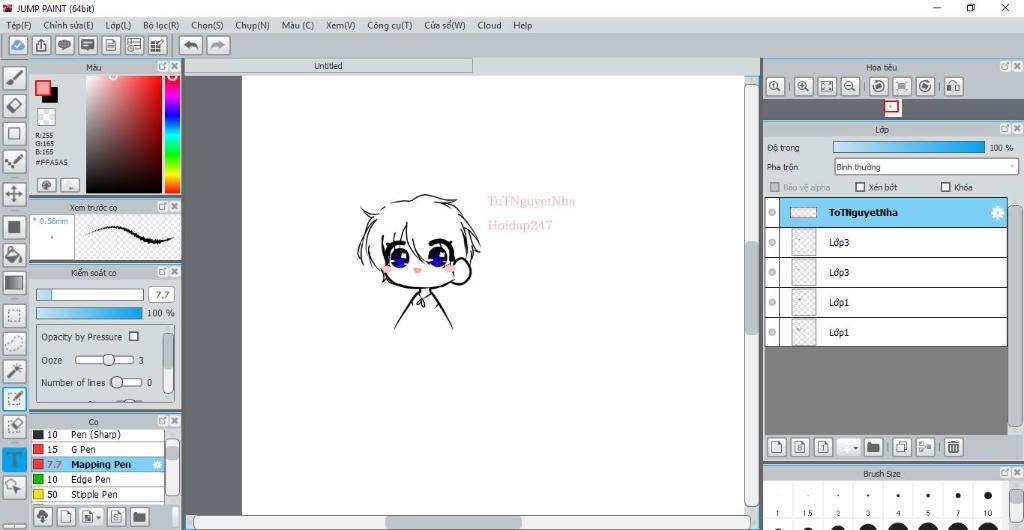1024x530 pixels.
Task: Add a new layer folder
Action: pyautogui.click(x=873, y=447)
